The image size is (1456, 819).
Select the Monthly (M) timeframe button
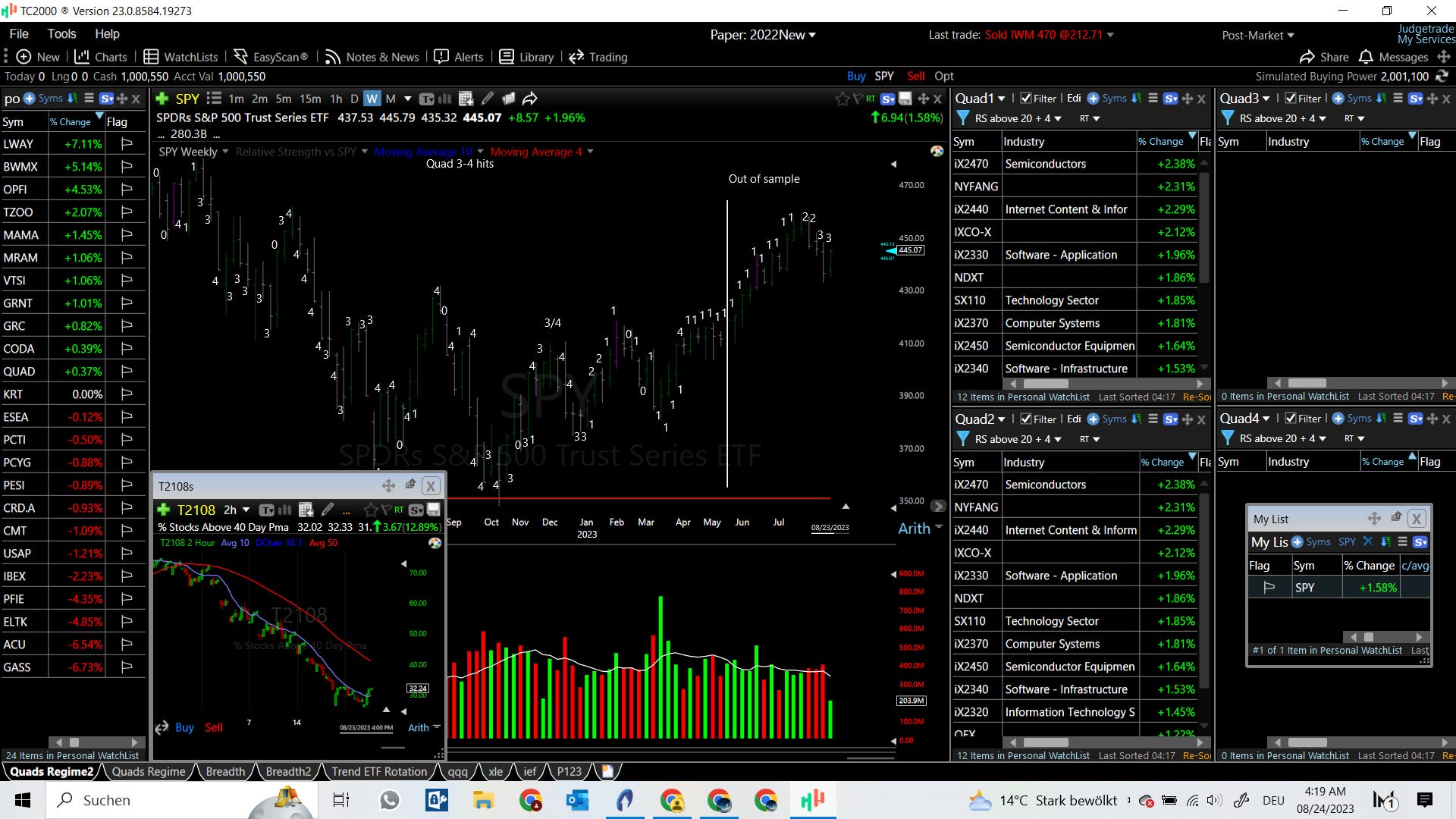point(391,99)
